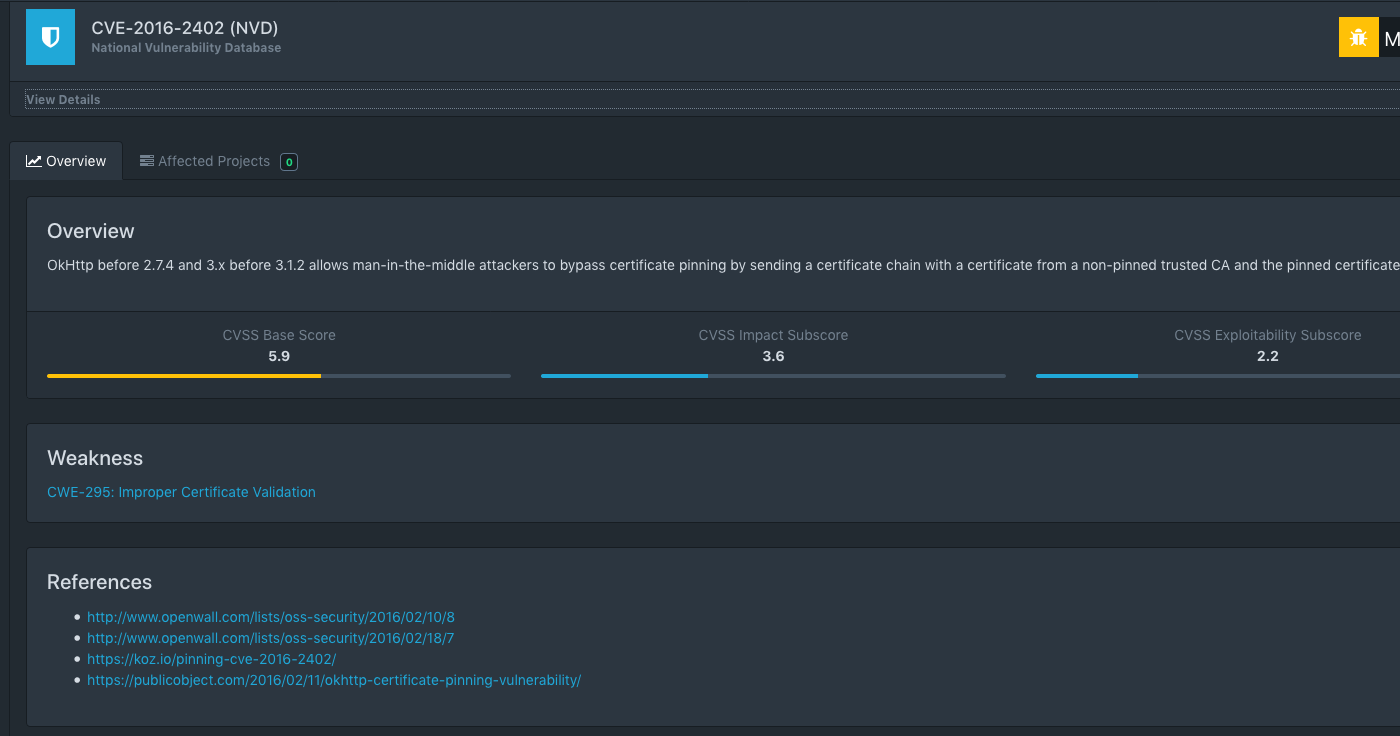
Task: Expand the View Details section
Action: click(62, 99)
